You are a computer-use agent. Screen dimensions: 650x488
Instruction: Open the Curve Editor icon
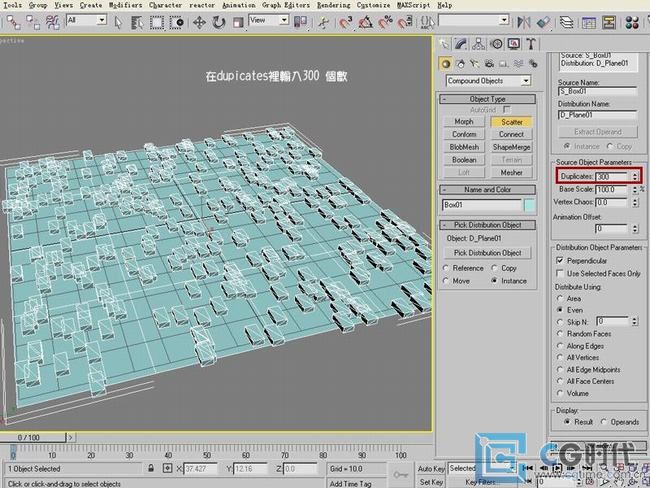(589, 22)
